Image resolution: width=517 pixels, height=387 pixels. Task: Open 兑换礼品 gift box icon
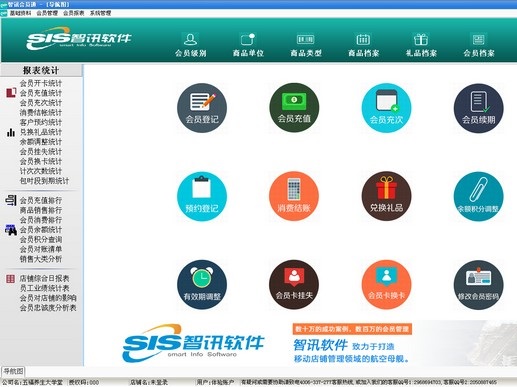(x=386, y=196)
